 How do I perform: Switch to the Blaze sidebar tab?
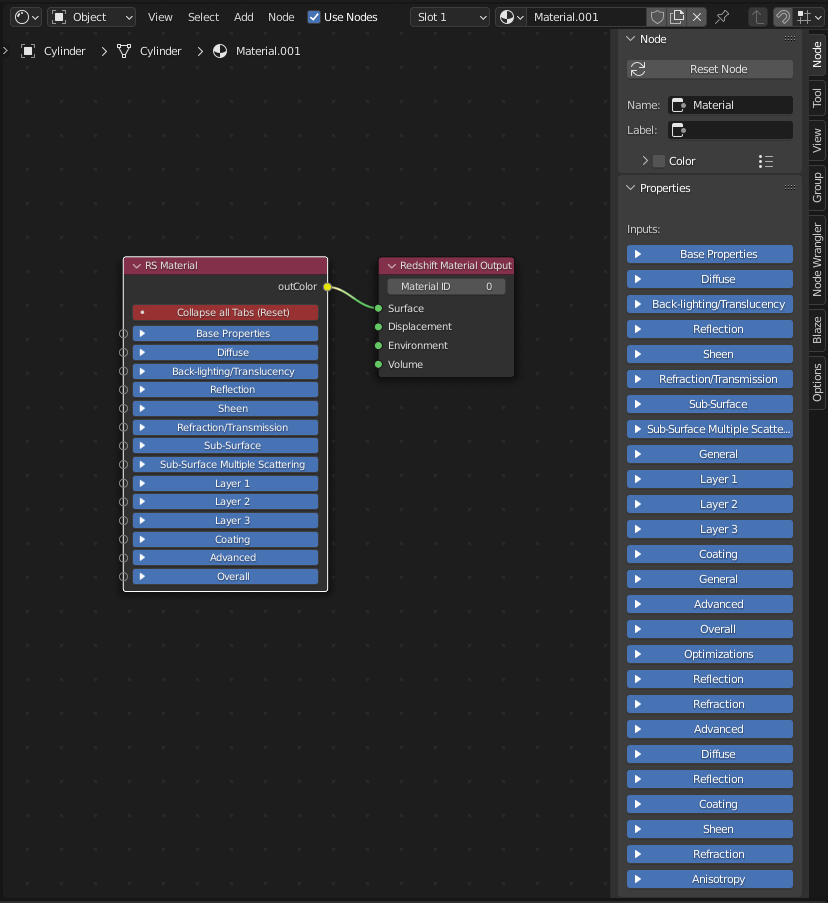tap(817, 330)
